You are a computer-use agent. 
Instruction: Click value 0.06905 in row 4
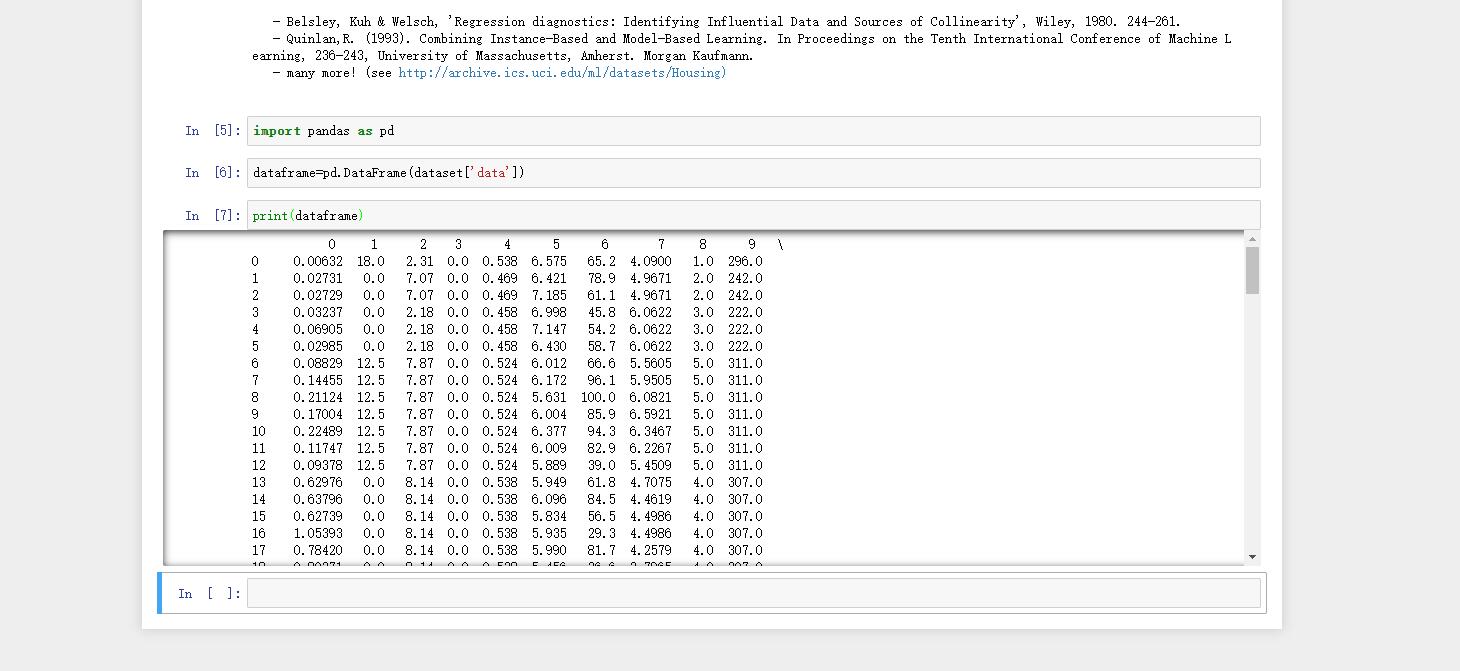click(x=318, y=330)
